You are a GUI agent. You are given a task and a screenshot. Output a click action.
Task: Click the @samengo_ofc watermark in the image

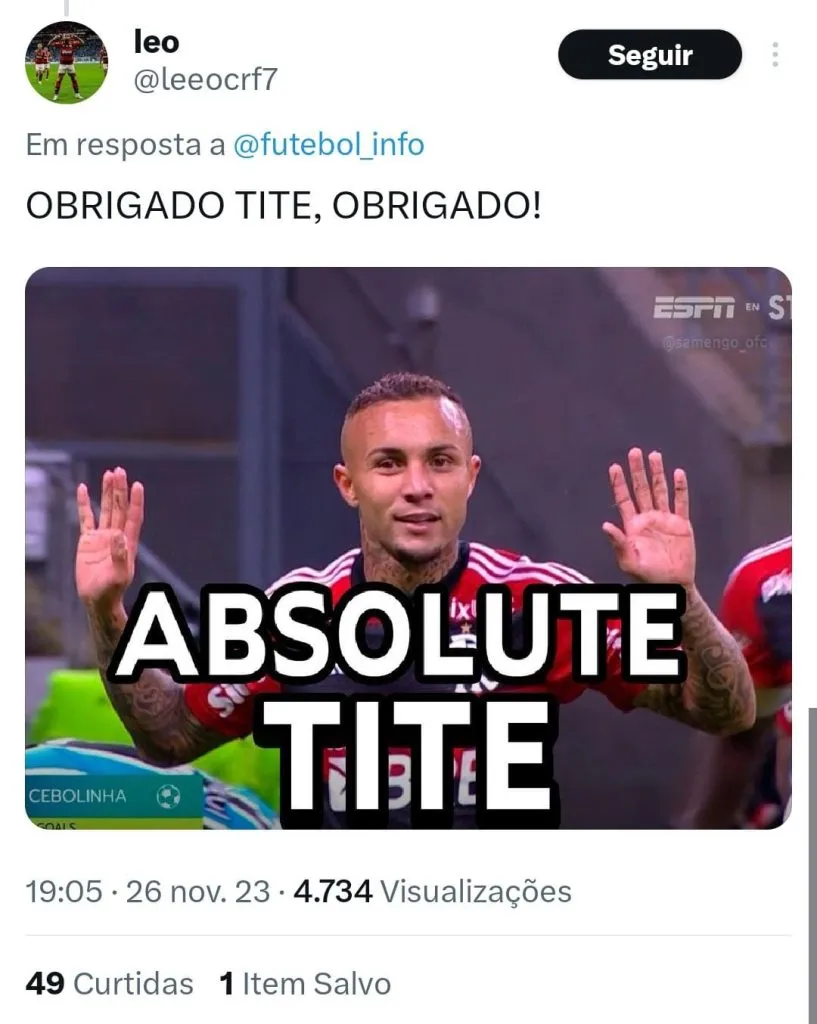(714, 342)
